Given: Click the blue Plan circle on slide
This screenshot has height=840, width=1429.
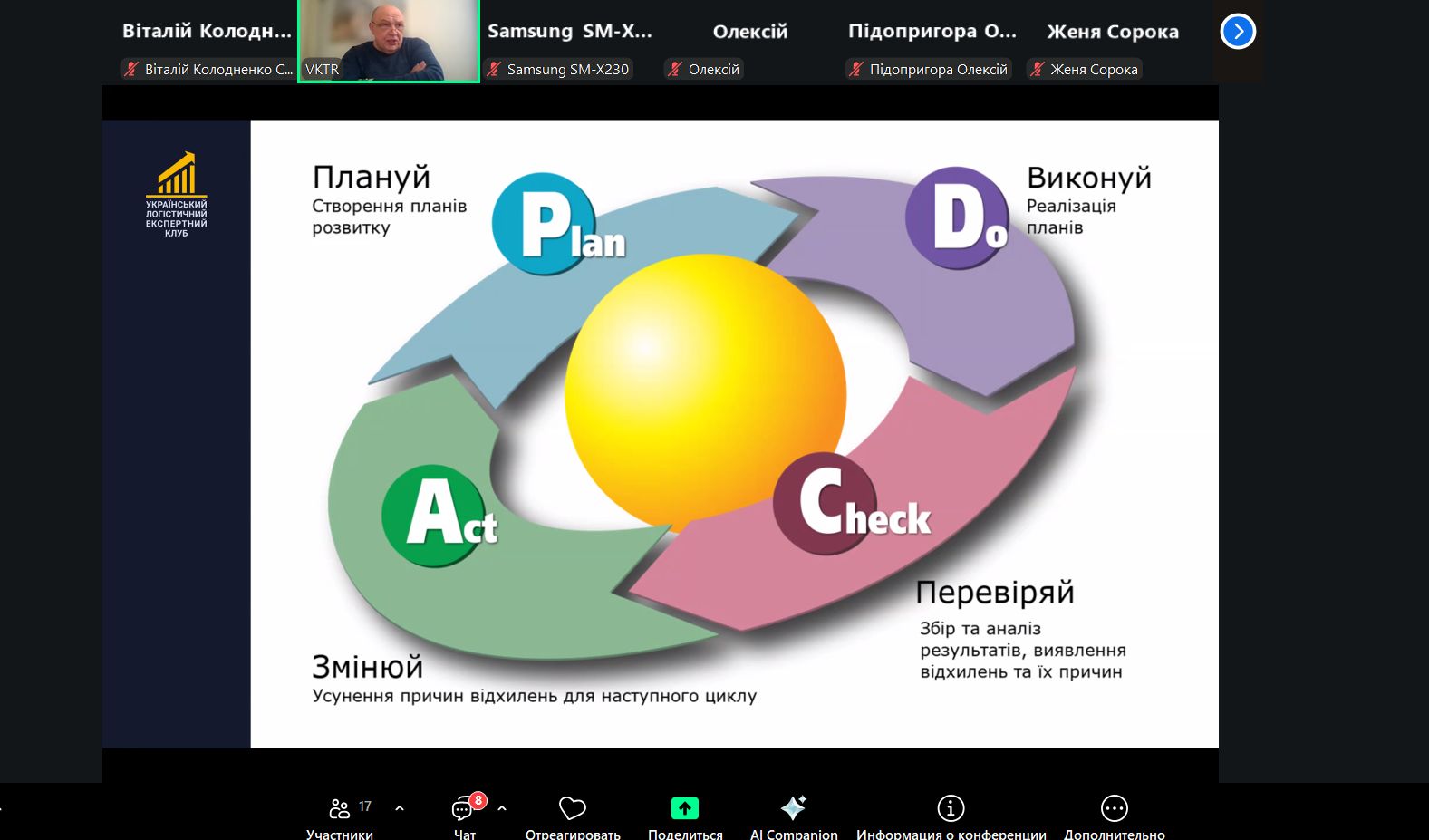Looking at the screenshot, I should (x=544, y=224).
